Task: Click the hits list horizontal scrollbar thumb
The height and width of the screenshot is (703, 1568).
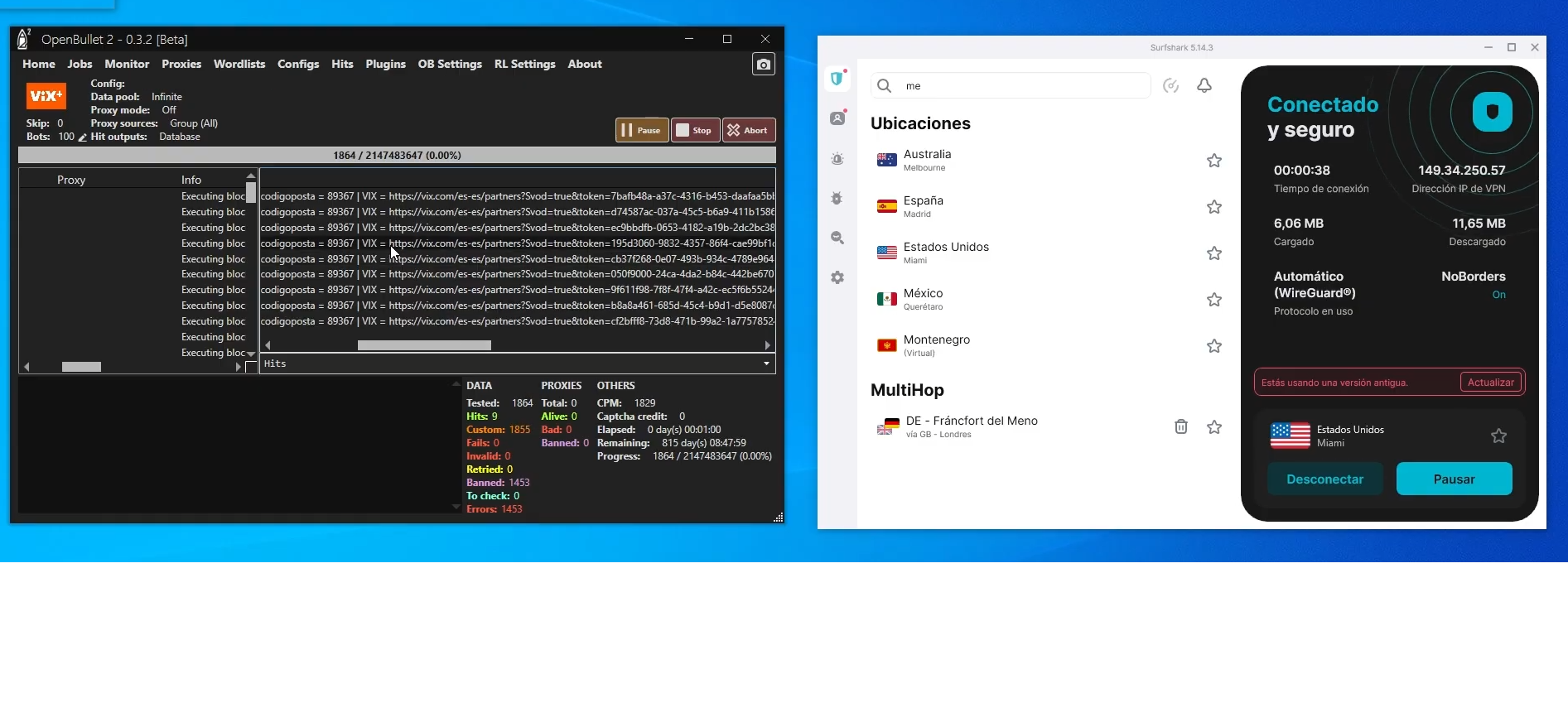Action: 424,345
